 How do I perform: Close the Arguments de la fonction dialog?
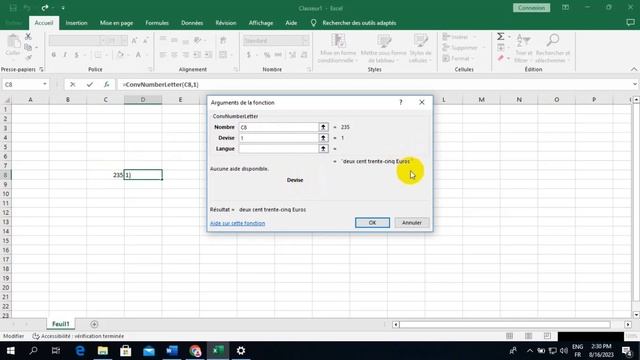click(422, 102)
